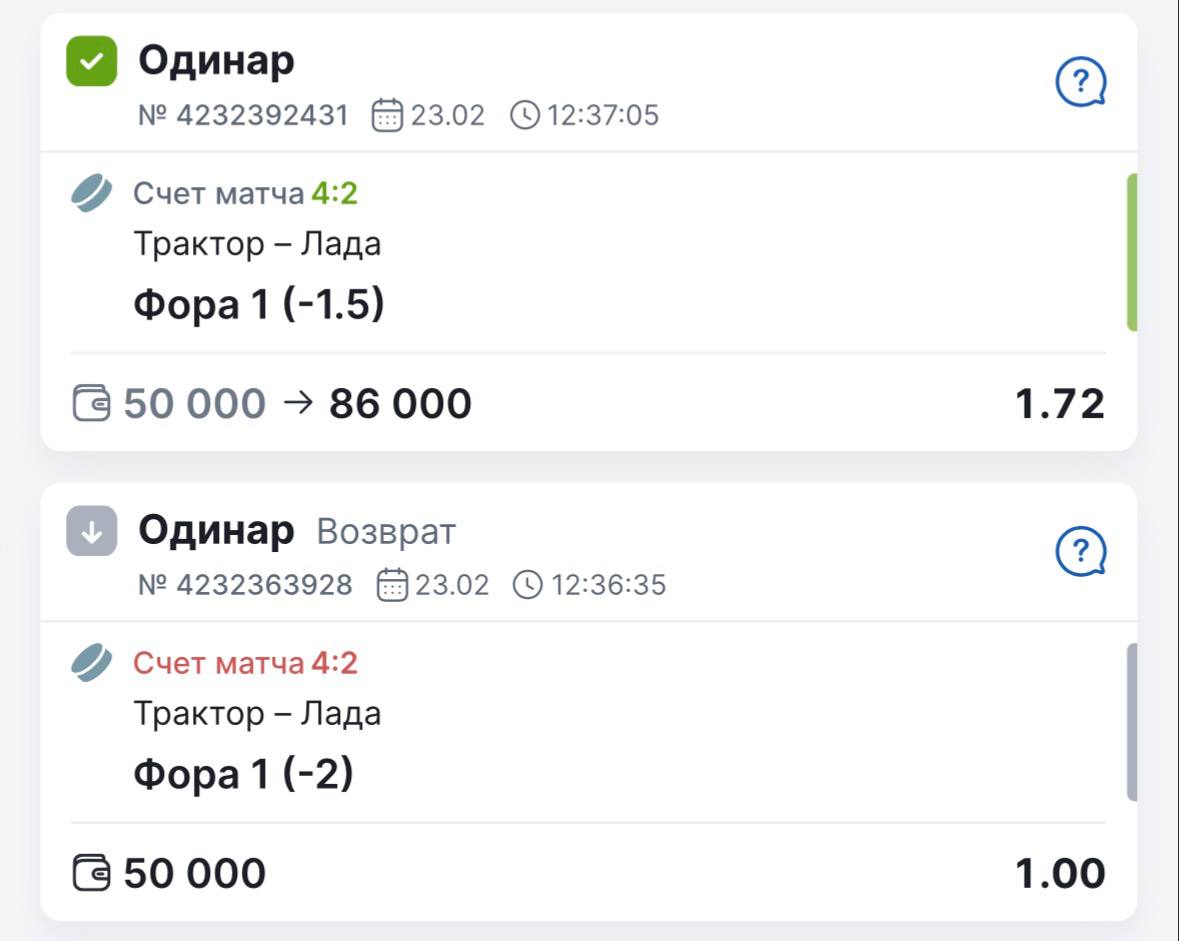Click the green won-bet checkmark icon
Screen dimensions: 1179x941
[91, 61]
